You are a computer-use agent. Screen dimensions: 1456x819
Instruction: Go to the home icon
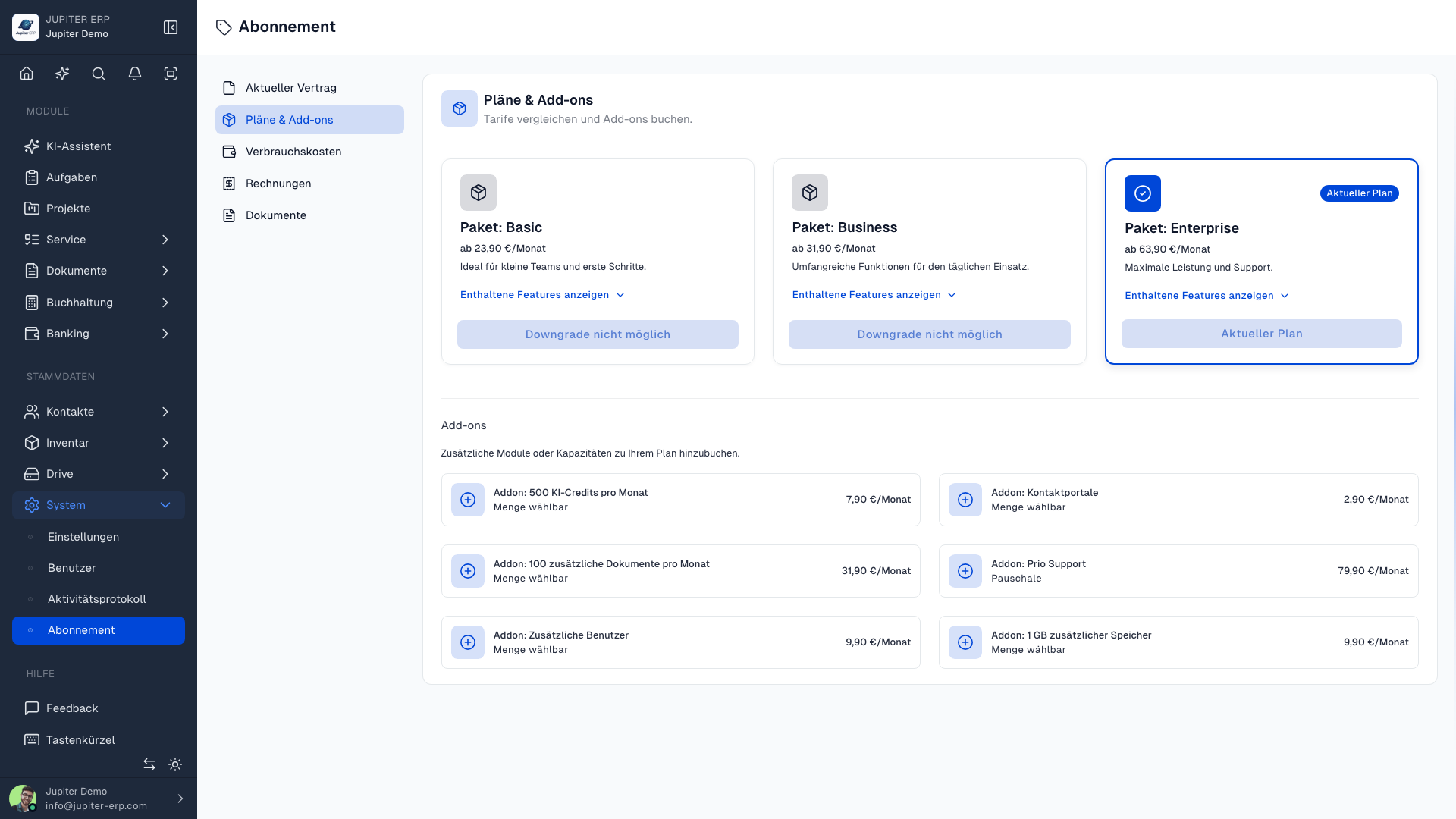tap(27, 74)
